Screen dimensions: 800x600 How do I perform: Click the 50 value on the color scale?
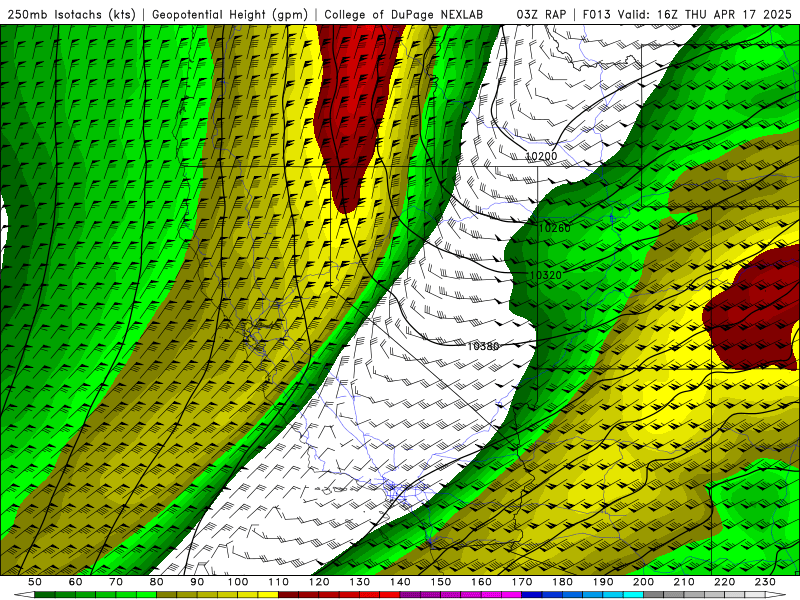click(34, 582)
